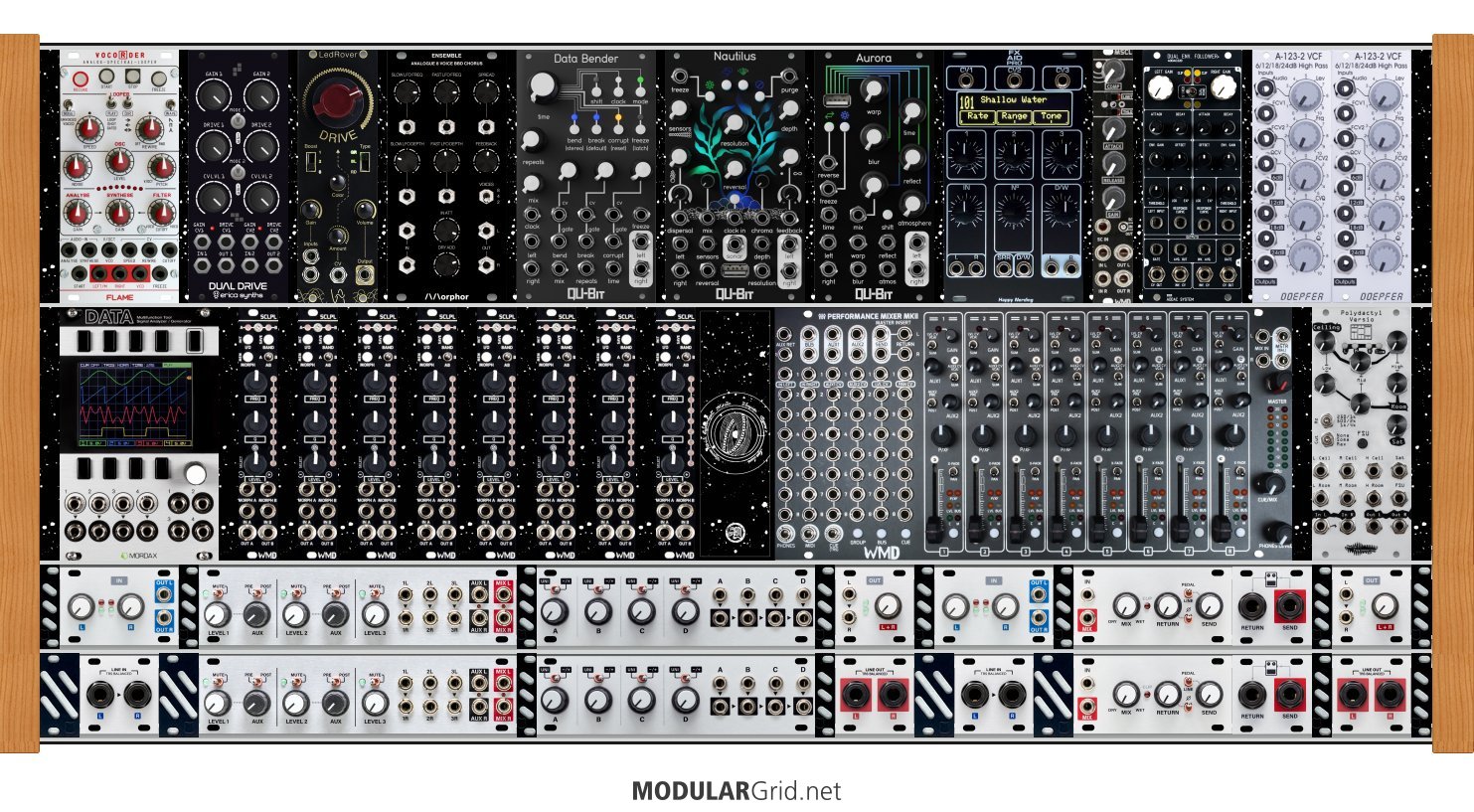
Task: Turn LEFT GAIN on Dual Env Follower
Action: click(x=1160, y=88)
